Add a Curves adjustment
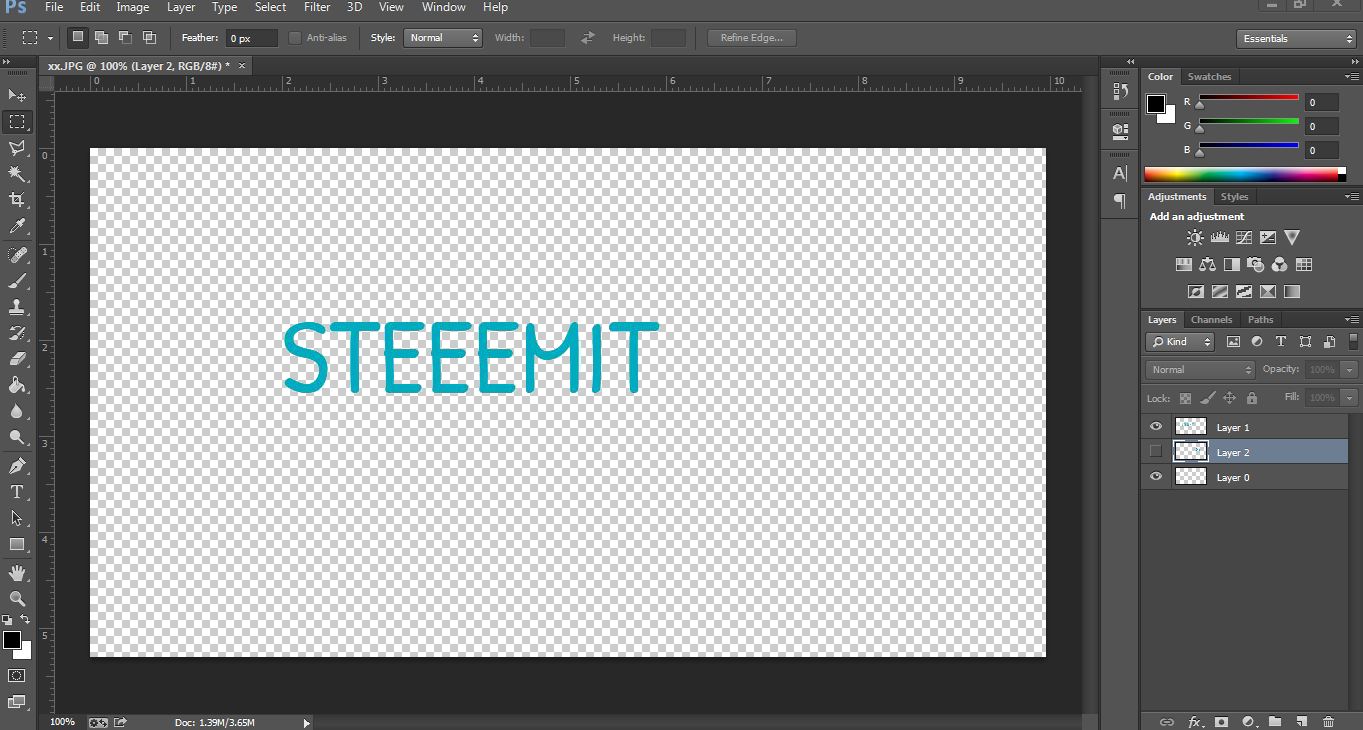The width and height of the screenshot is (1363, 730). coord(1243,238)
